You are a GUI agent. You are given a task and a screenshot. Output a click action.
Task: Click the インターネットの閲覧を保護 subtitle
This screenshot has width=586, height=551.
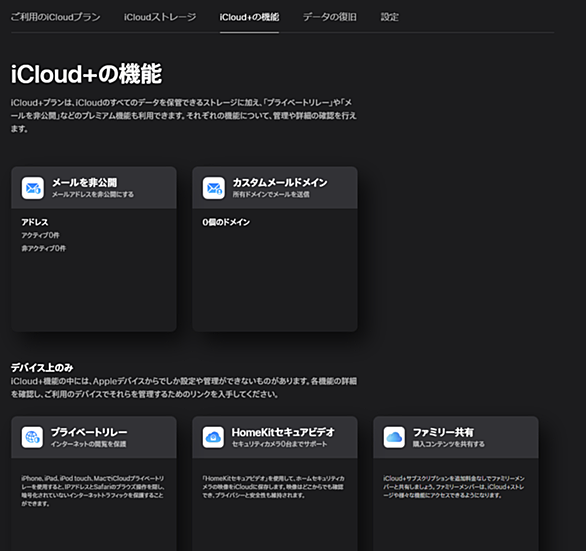[89, 444]
